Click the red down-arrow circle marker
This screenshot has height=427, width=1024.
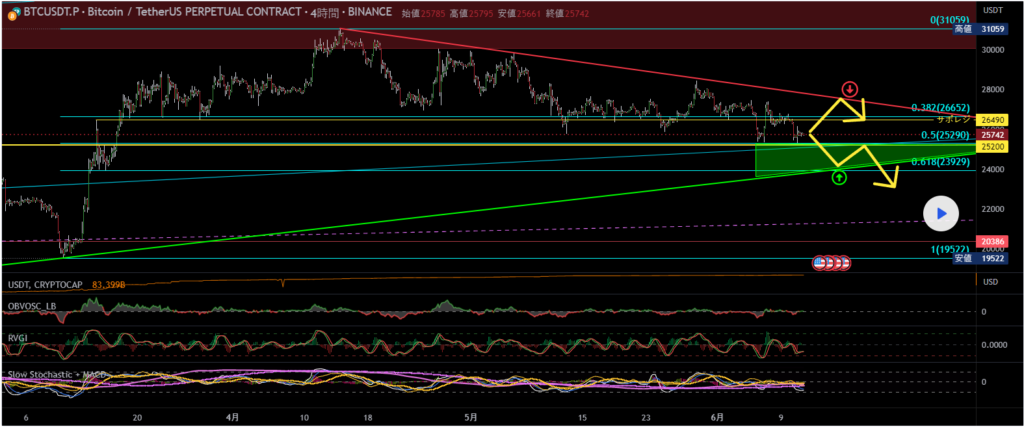click(849, 89)
